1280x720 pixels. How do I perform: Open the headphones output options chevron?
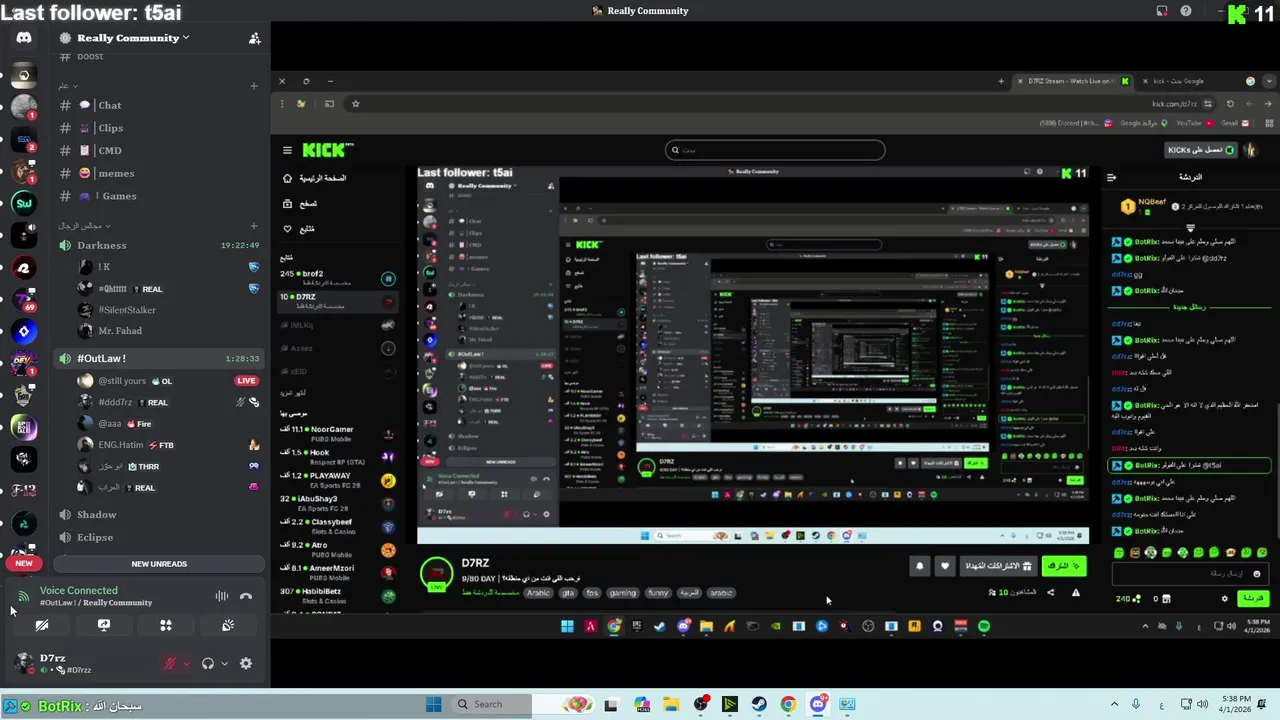(x=224, y=663)
